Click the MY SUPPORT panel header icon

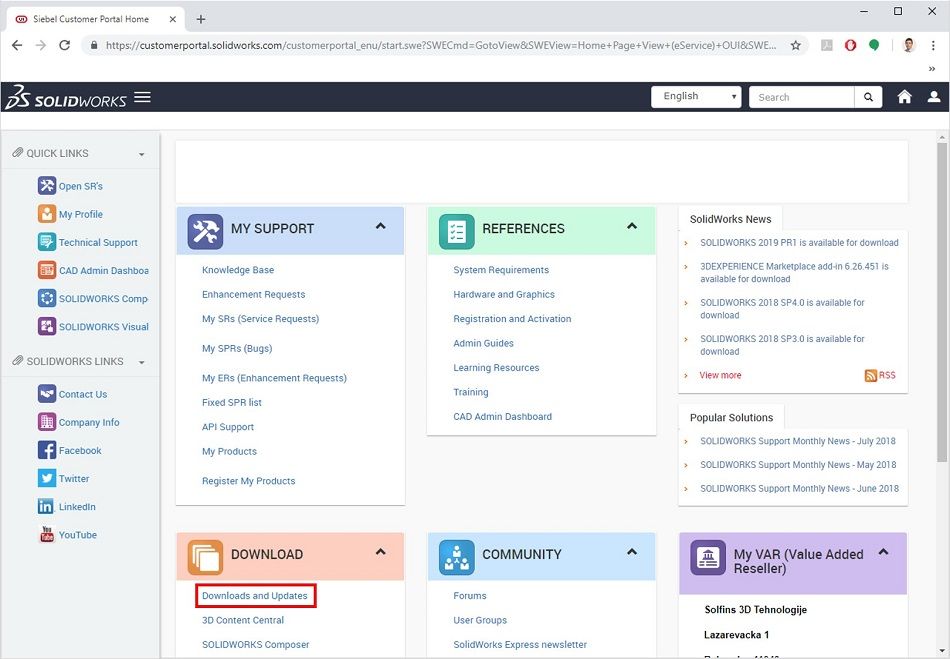(x=206, y=230)
